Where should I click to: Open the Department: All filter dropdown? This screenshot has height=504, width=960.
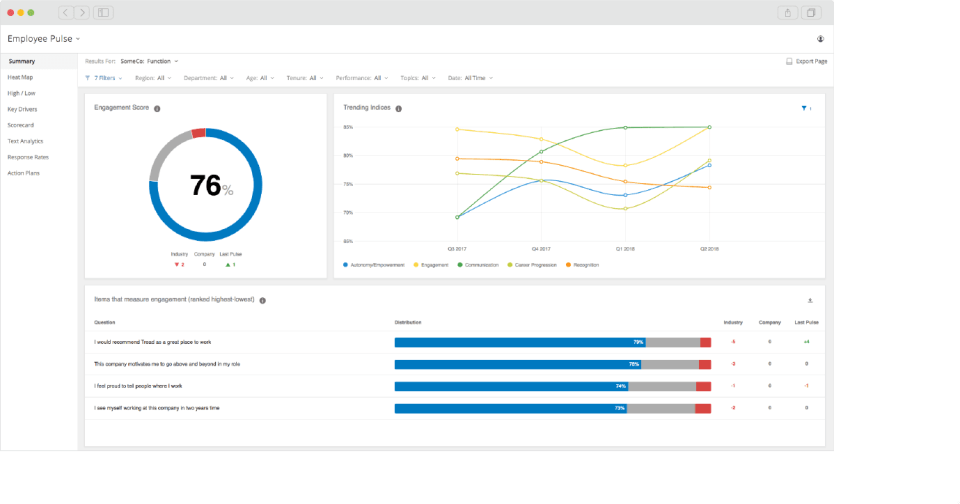coord(209,78)
